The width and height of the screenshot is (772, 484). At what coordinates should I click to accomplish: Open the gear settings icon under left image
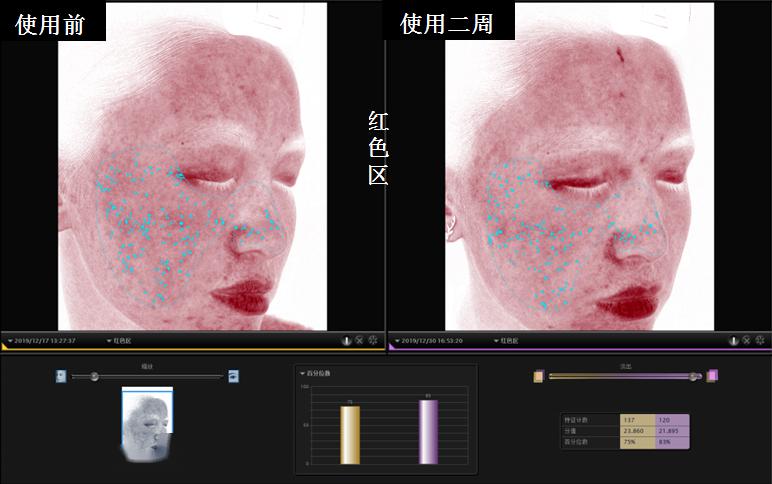373,340
